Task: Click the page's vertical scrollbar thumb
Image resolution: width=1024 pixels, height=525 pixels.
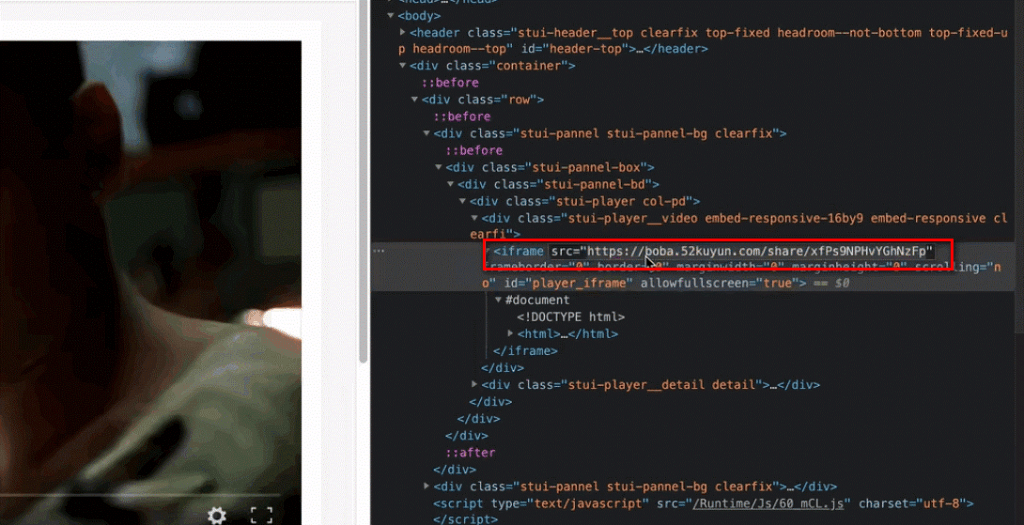Action: click(x=363, y=183)
